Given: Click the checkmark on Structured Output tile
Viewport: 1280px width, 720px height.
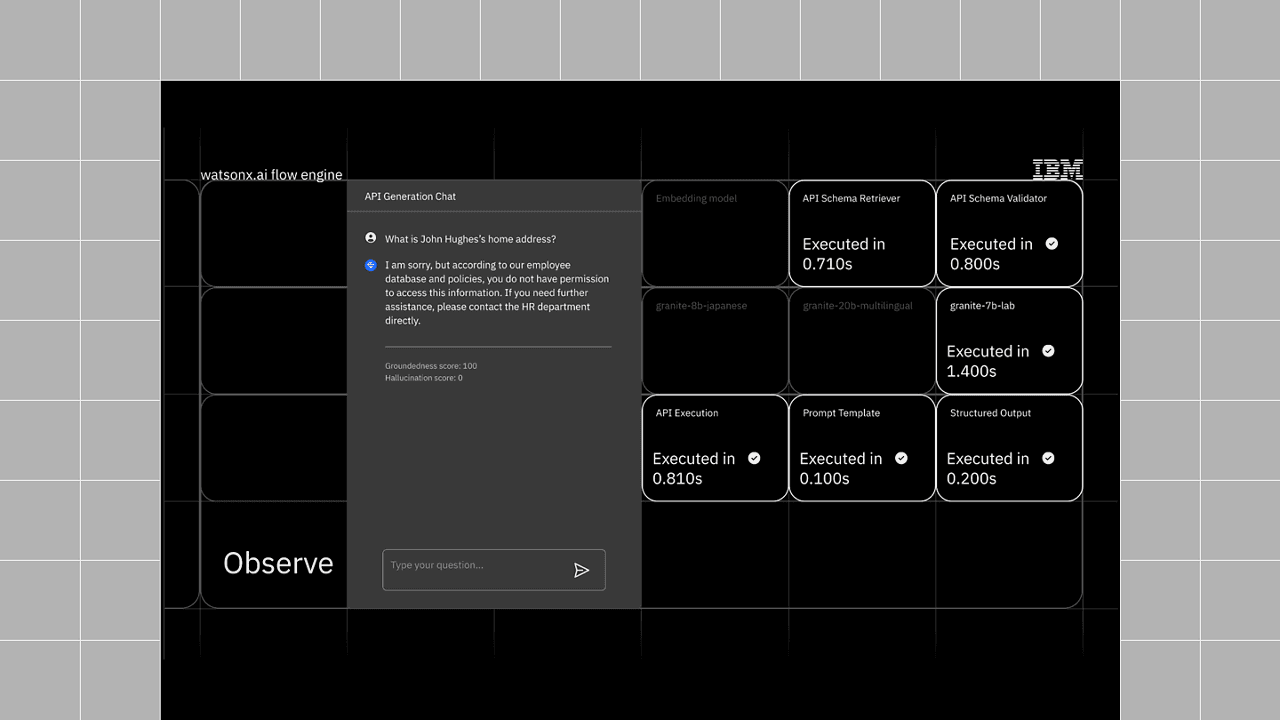Looking at the screenshot, I should (1048, 458).
